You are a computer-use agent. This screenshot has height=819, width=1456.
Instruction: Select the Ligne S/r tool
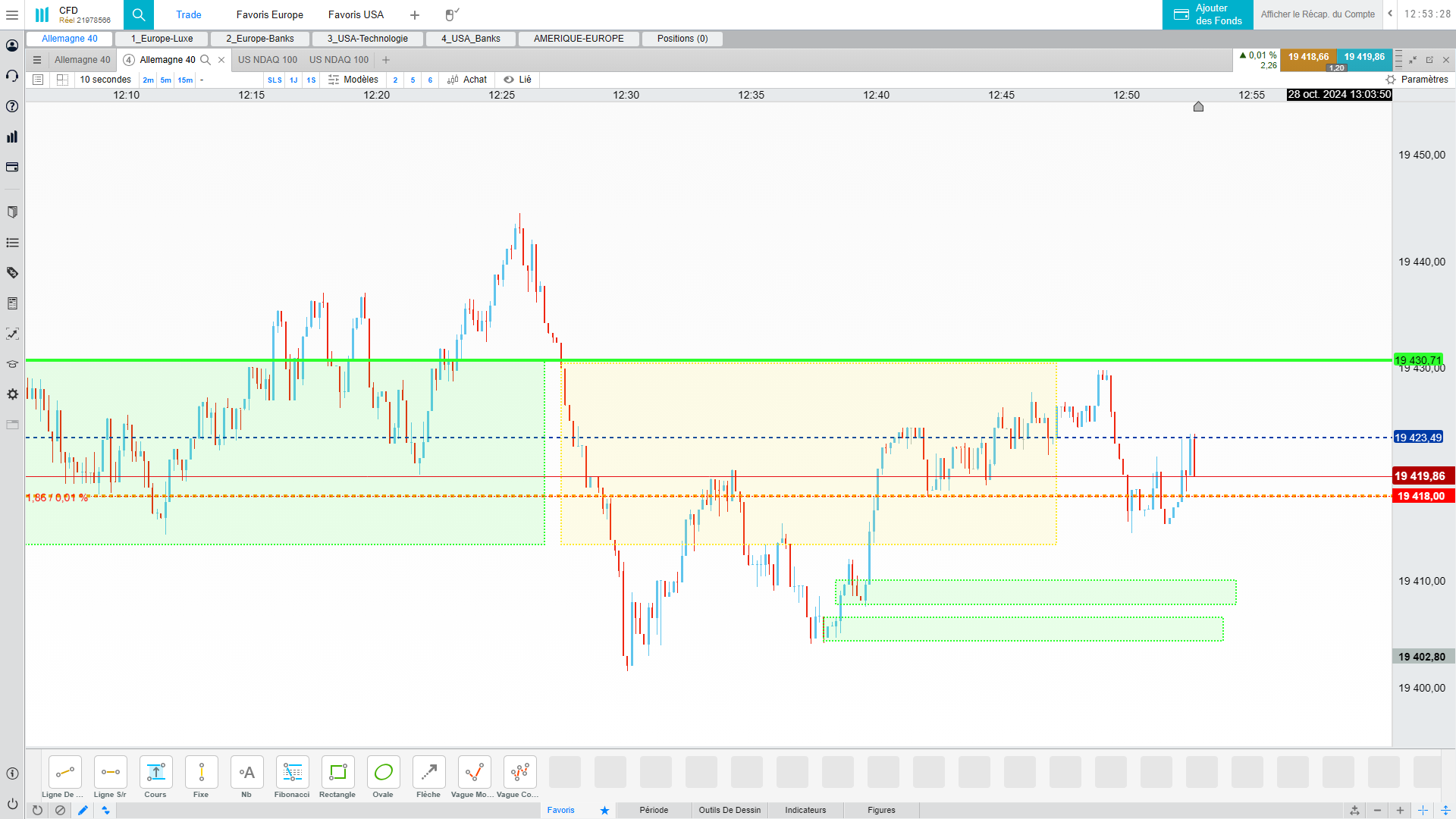click(110, 773)
